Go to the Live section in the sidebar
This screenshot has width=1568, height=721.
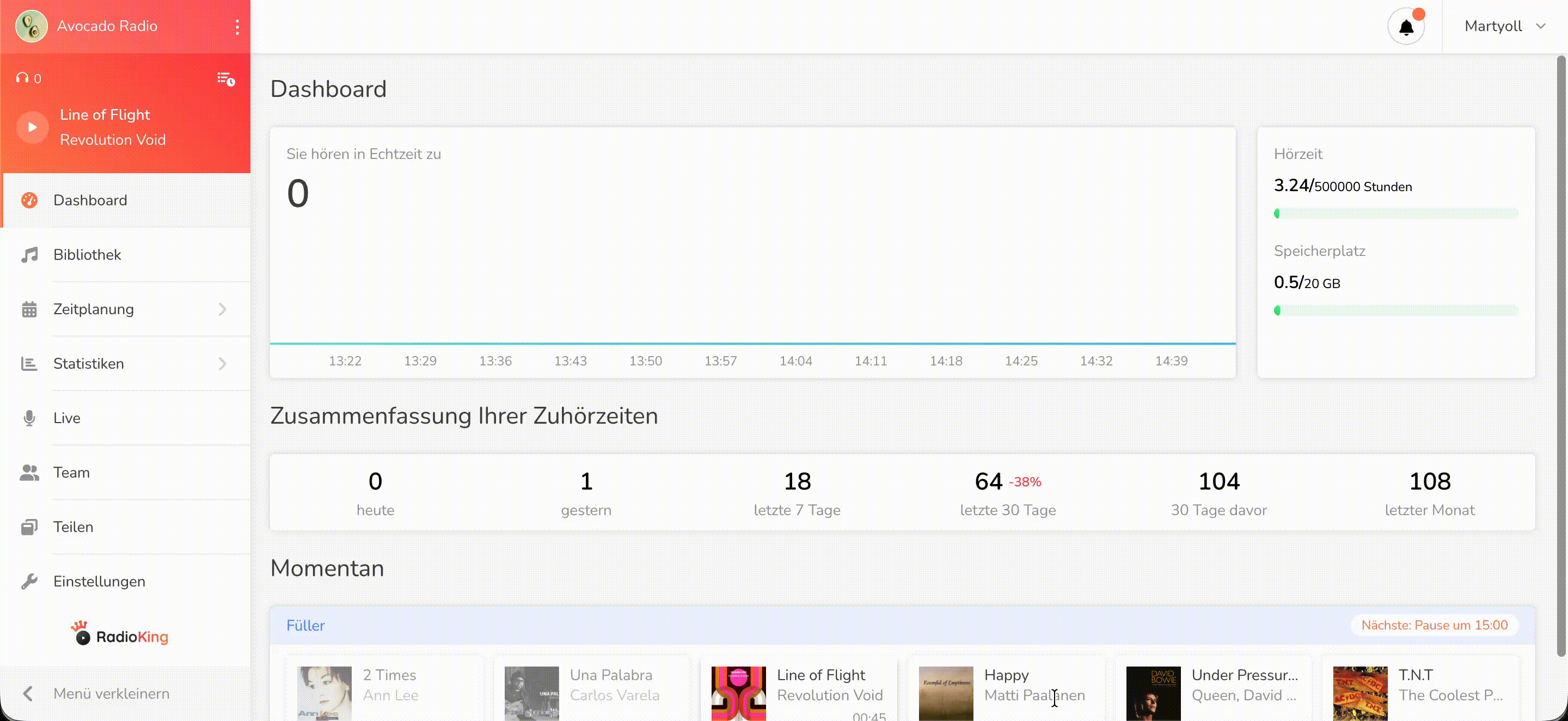[x=66, y=418]
